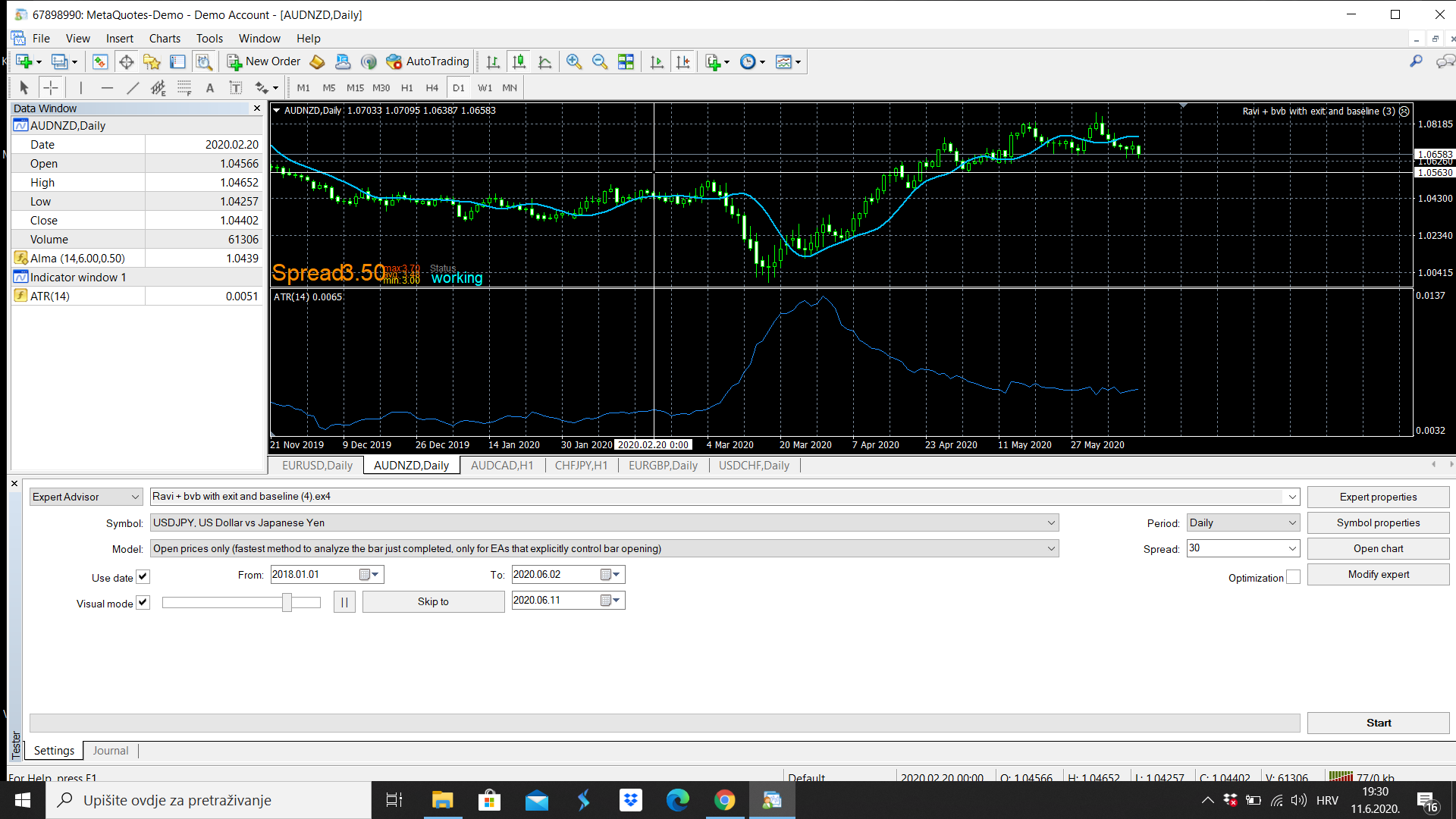
Task: Open the Charts menu
Action: pos(165,39)
